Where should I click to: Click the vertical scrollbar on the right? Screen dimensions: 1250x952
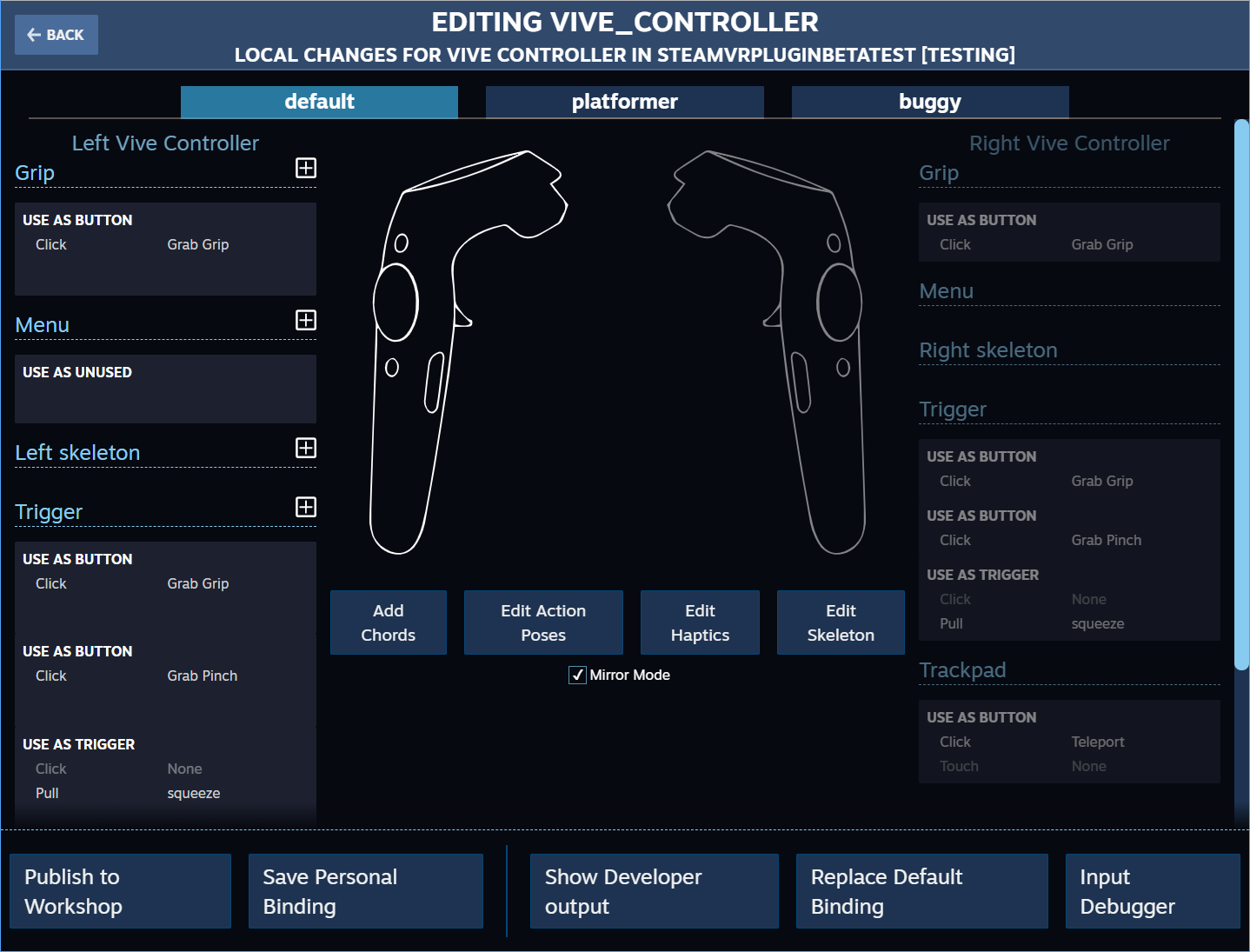click(x=1241, y=396)
